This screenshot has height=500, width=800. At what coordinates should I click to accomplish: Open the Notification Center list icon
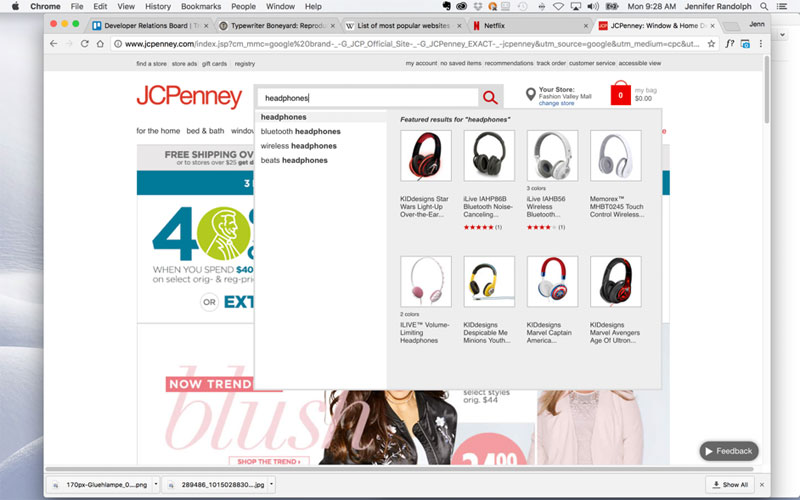pyautogui.click(x=781, y=6)
